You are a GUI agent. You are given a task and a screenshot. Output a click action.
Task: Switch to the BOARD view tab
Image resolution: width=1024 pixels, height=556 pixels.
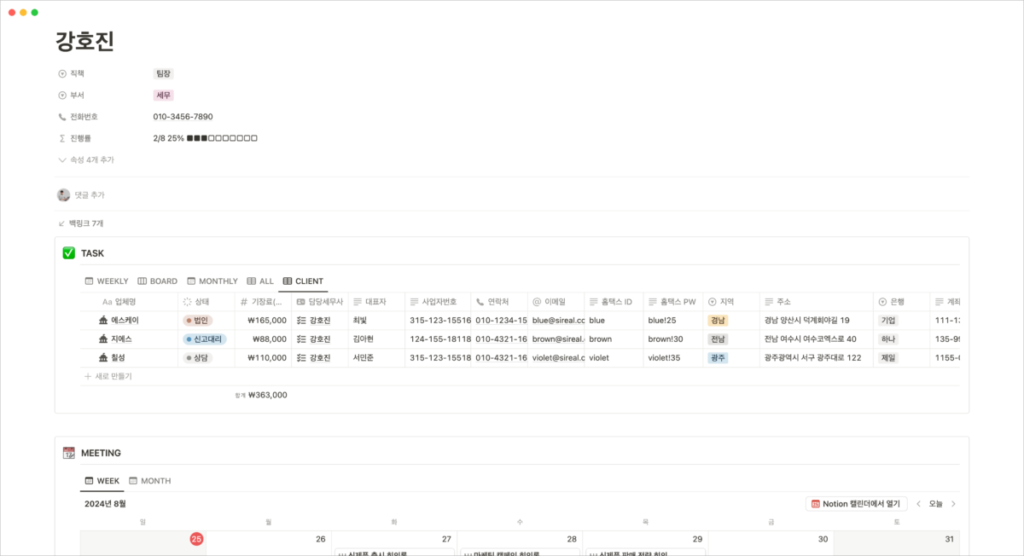click(x=157, y=281)
